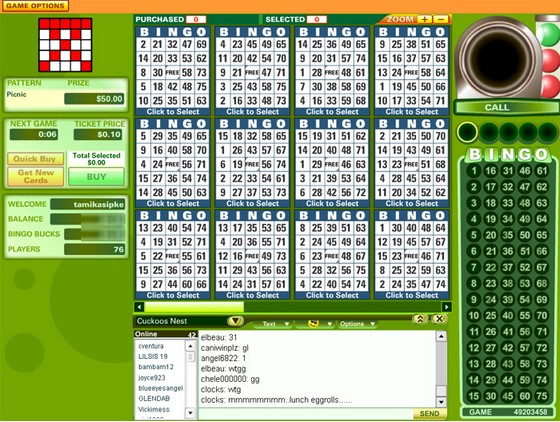Select the bottom-right bingo card starting 1 30 40
Image resolution: width=560 pixels, height=422 pixels.
point(412,255)
